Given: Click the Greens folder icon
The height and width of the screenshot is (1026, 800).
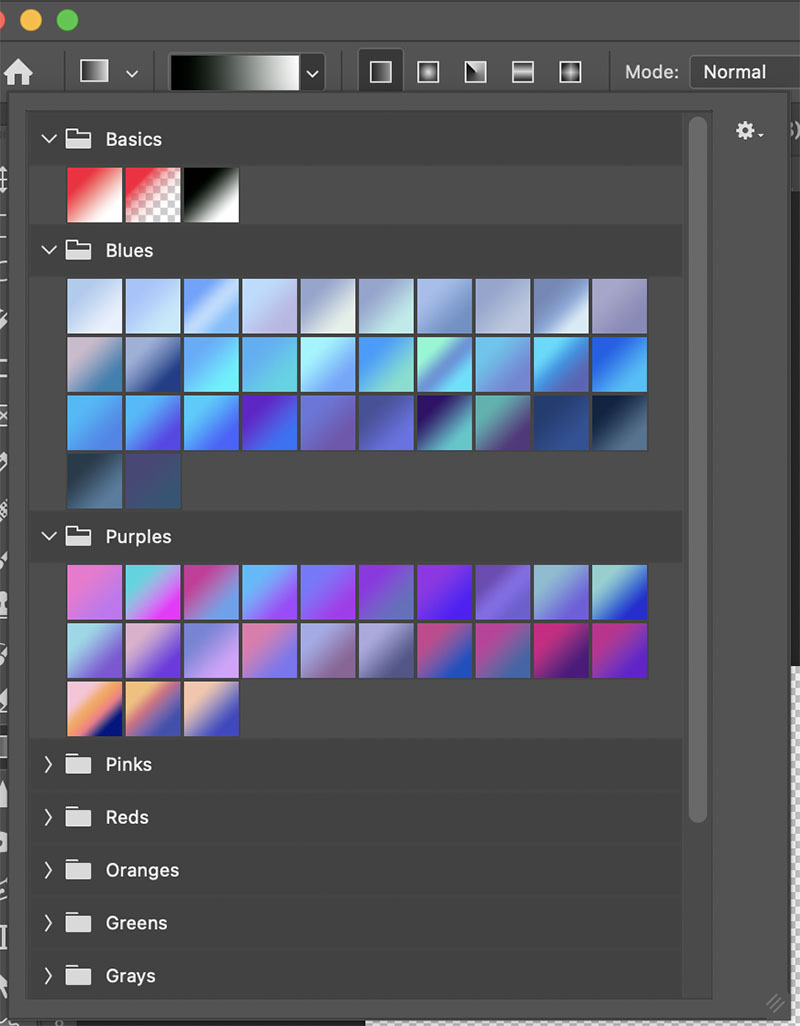Looking at the screenshot, I should (x=78, y=923).
